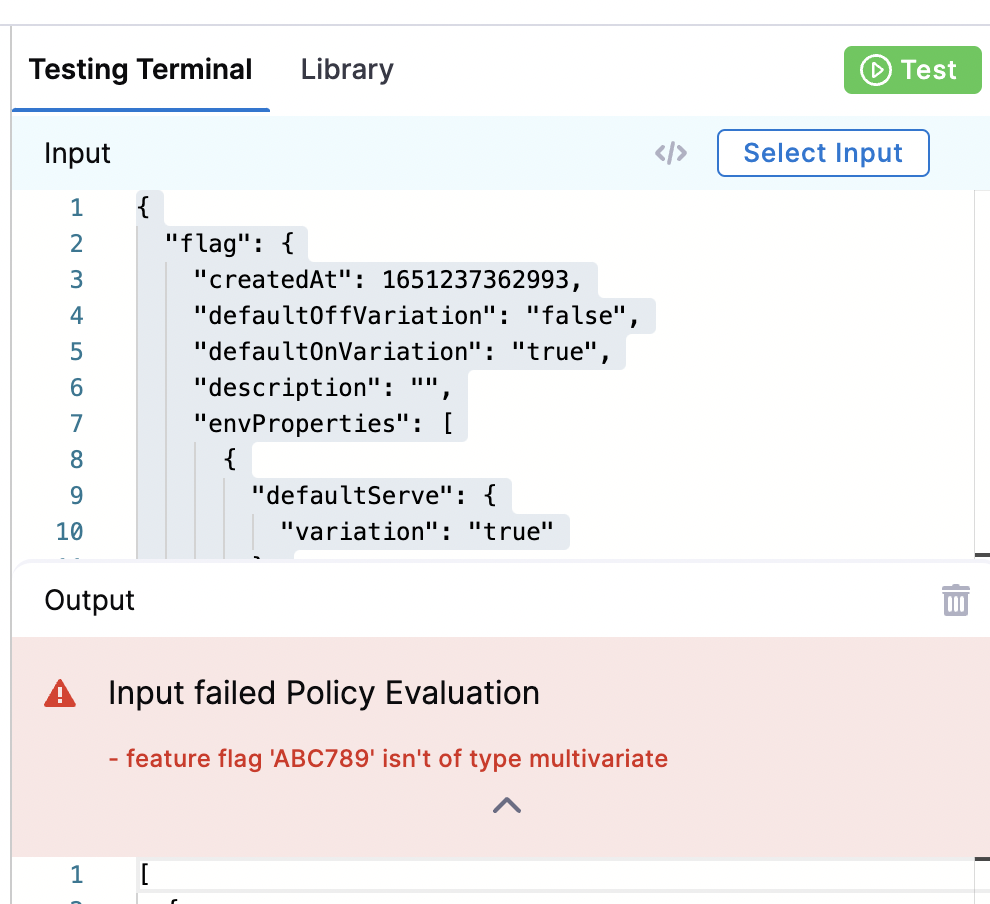990x904 pixels.
Task: Click the 'Input failed Policy Evaluation' heading
Action: click(324, 693)
